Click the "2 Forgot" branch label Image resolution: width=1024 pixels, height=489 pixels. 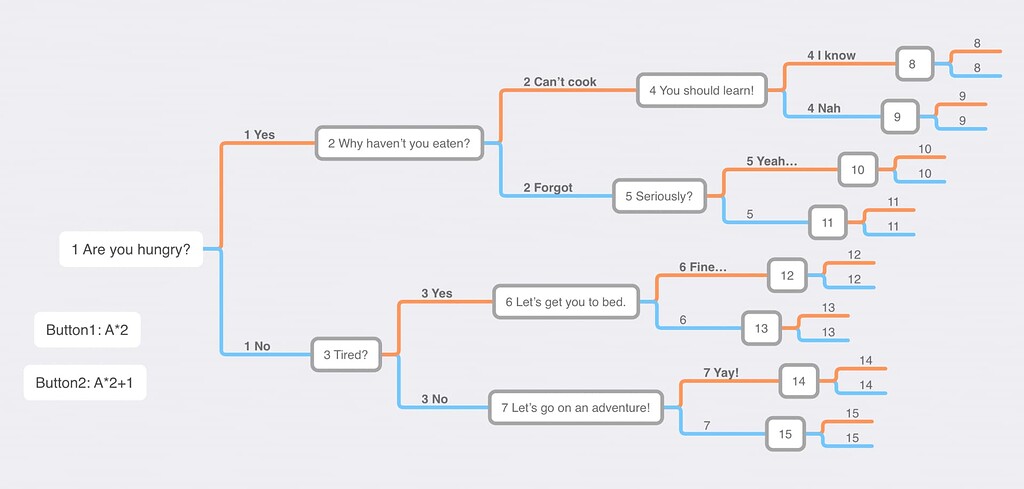[547, 187]
